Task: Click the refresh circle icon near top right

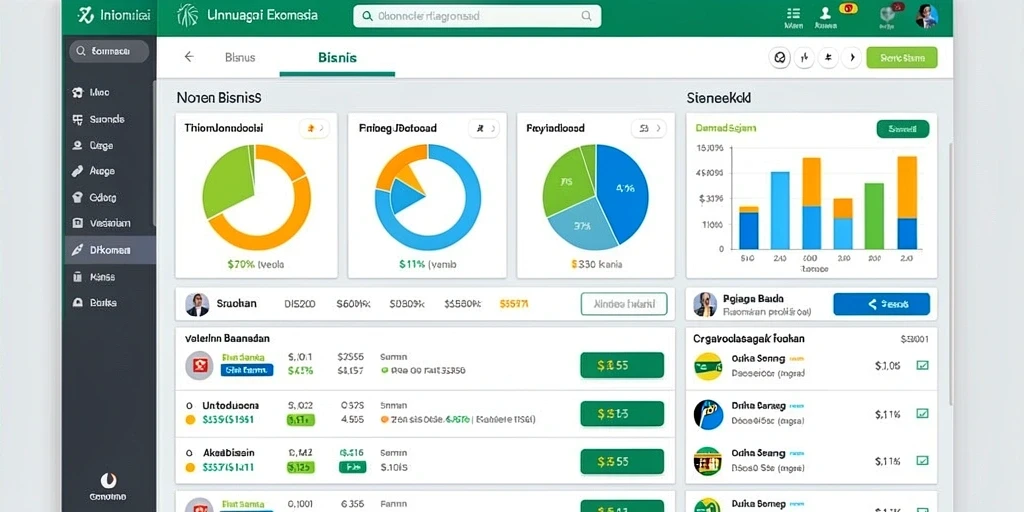Action: [779, 57]
